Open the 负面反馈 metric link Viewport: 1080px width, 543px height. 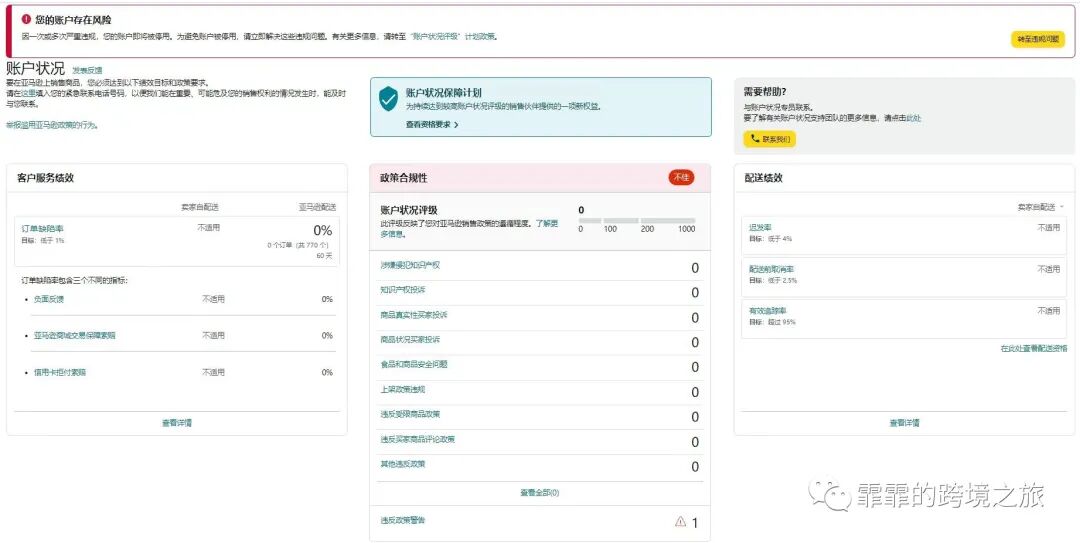(49, 299)
